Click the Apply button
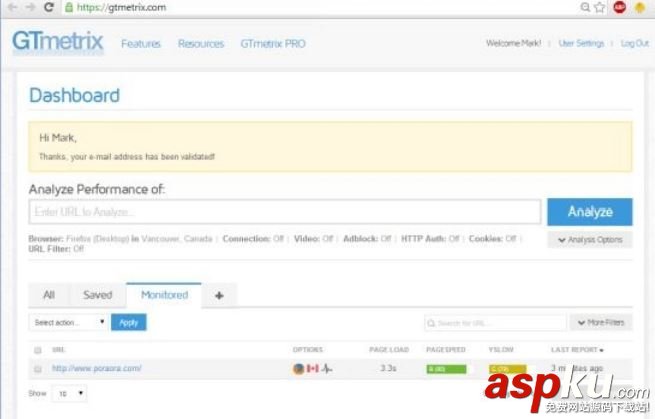This screenshot has width=655, height=419. (x=129, y=323)
